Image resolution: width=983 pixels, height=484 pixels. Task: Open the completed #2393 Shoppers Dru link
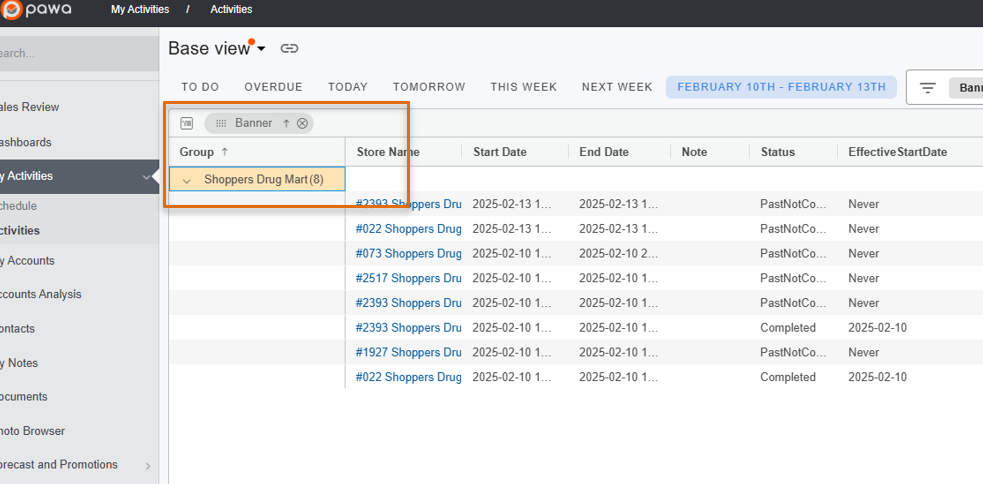(408, 327)
